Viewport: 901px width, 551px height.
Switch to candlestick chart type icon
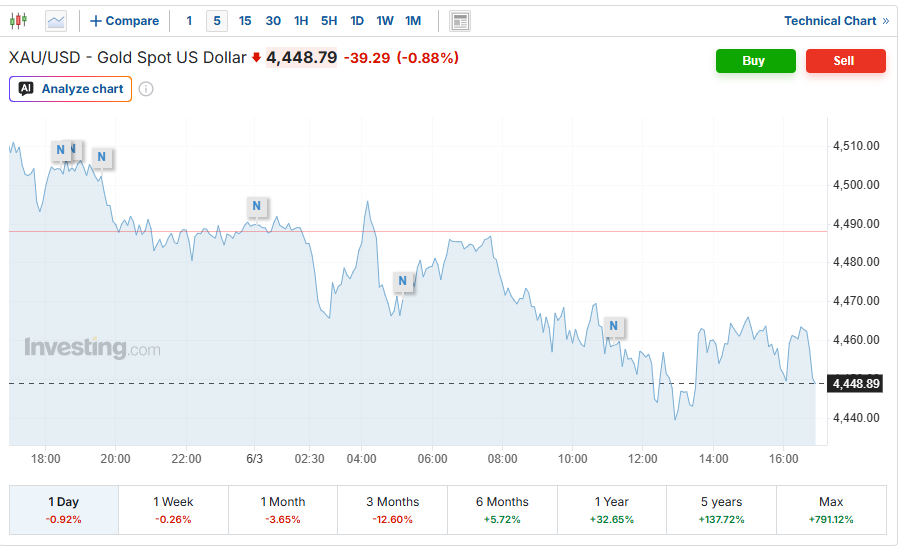click(18, 21)
